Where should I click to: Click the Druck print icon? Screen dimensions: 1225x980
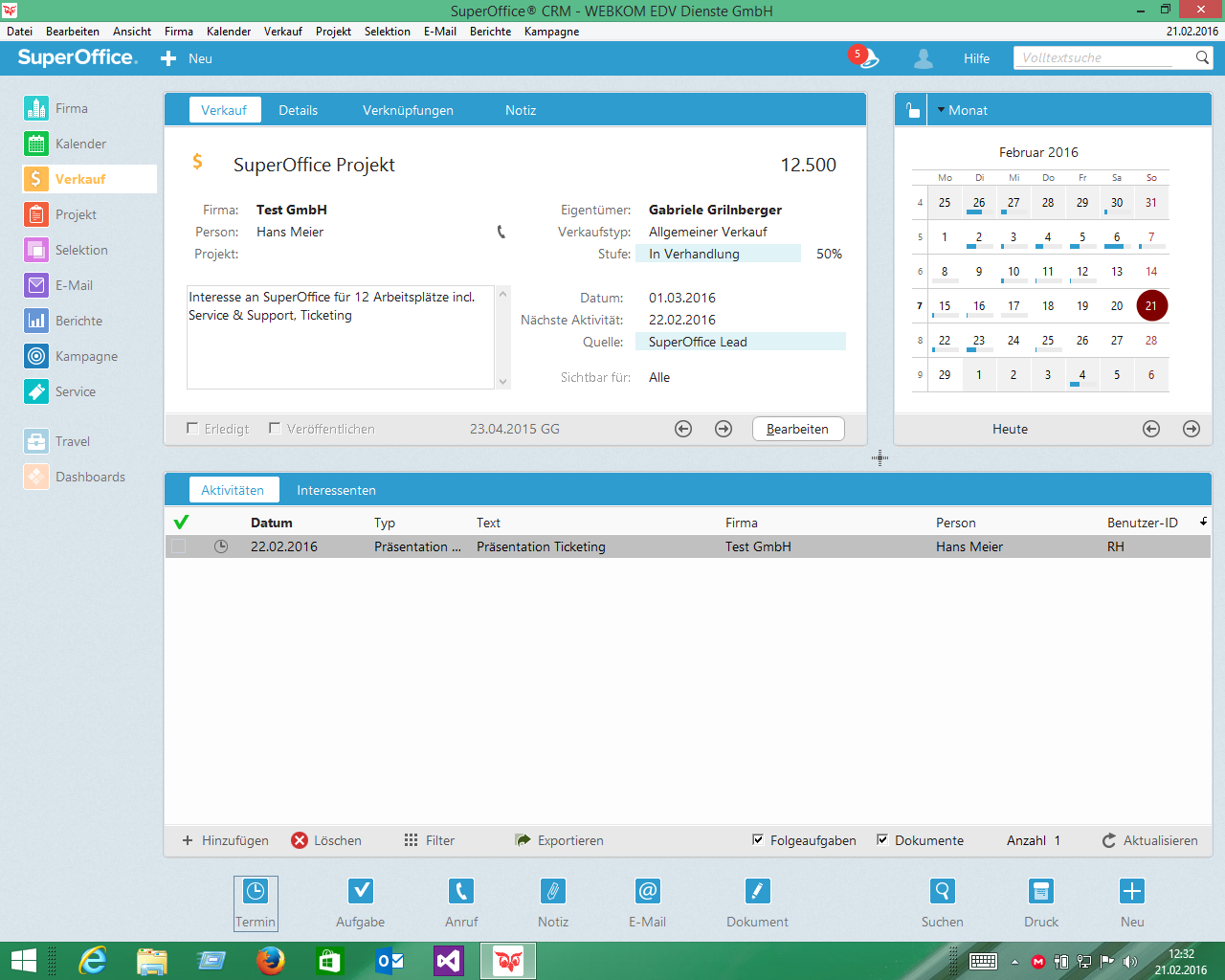pos(1040,892)
